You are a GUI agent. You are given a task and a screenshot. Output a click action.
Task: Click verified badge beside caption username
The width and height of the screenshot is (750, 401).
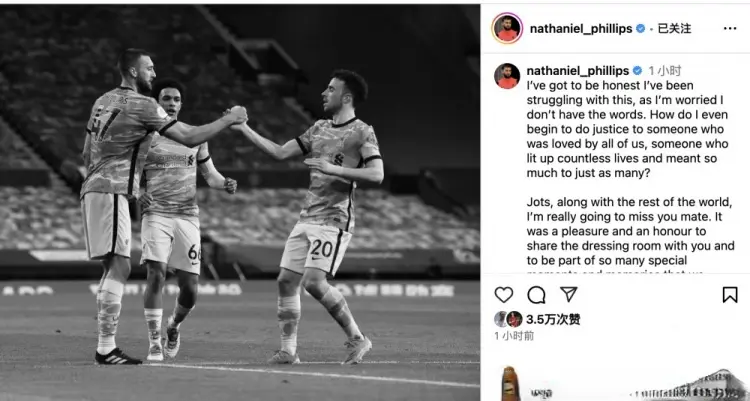tap(637, 71)
